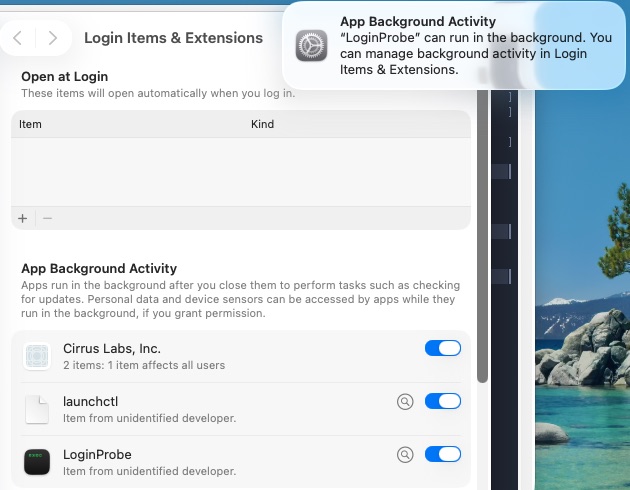
Task: Sort by the Item column header
Action: (30, 125)
